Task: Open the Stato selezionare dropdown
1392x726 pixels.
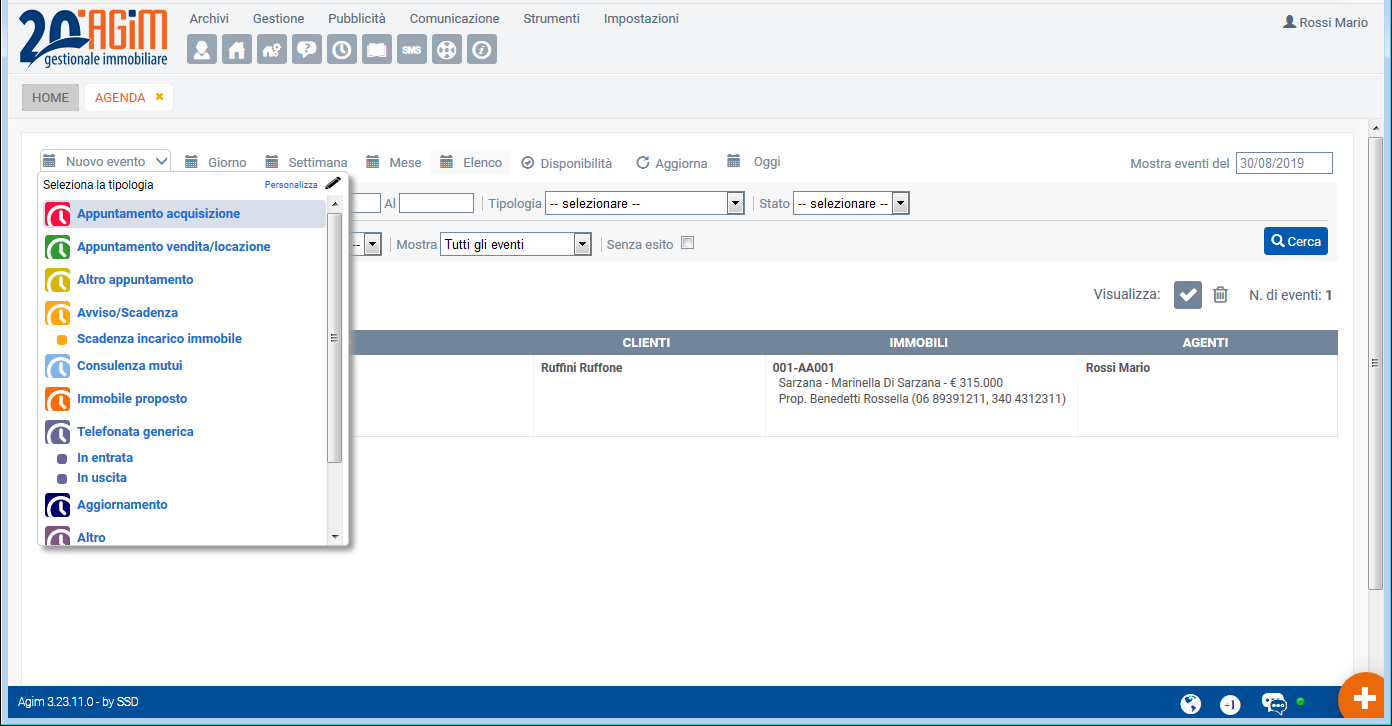Action: click(851, 203)
